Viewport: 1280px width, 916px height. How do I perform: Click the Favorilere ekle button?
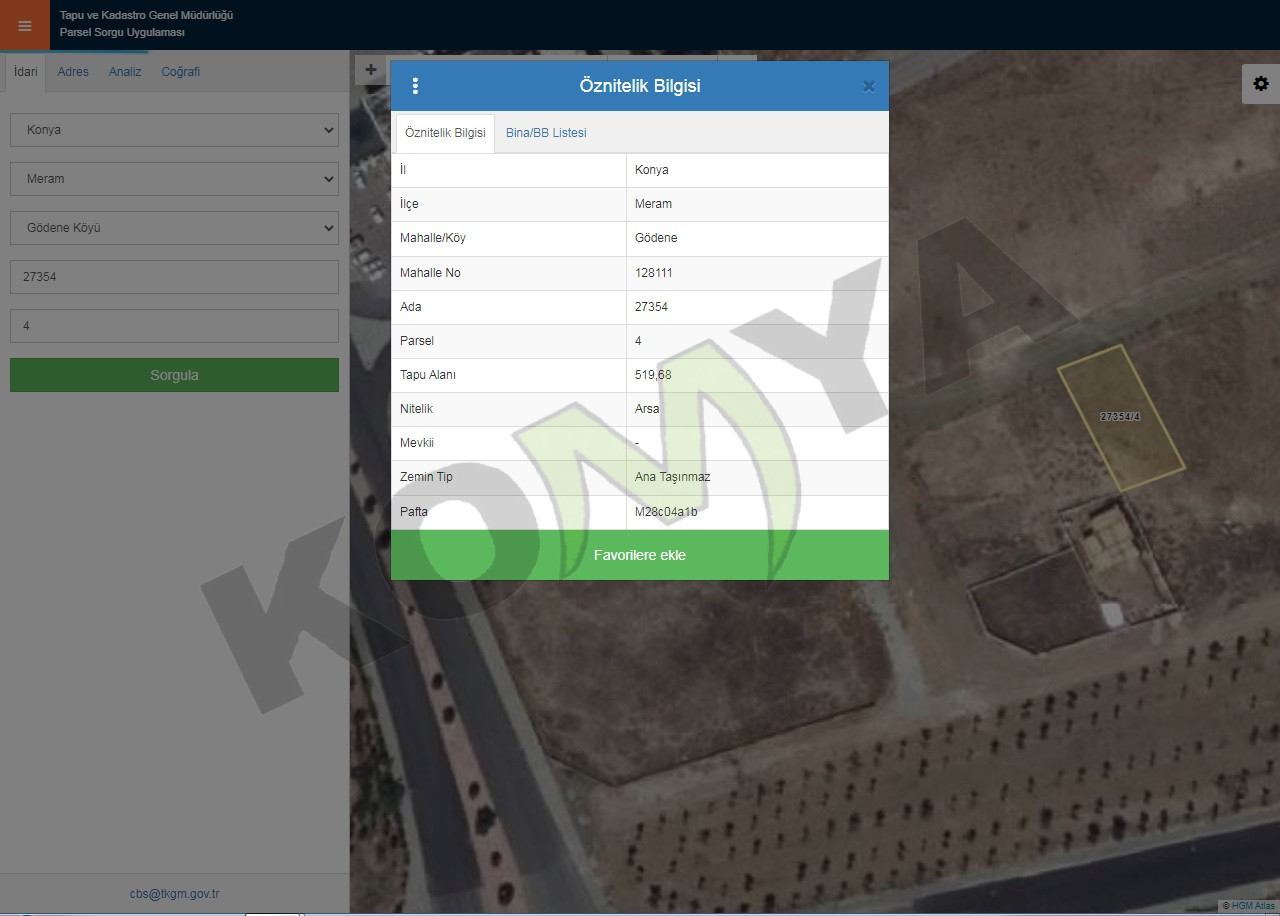(639, 555)
